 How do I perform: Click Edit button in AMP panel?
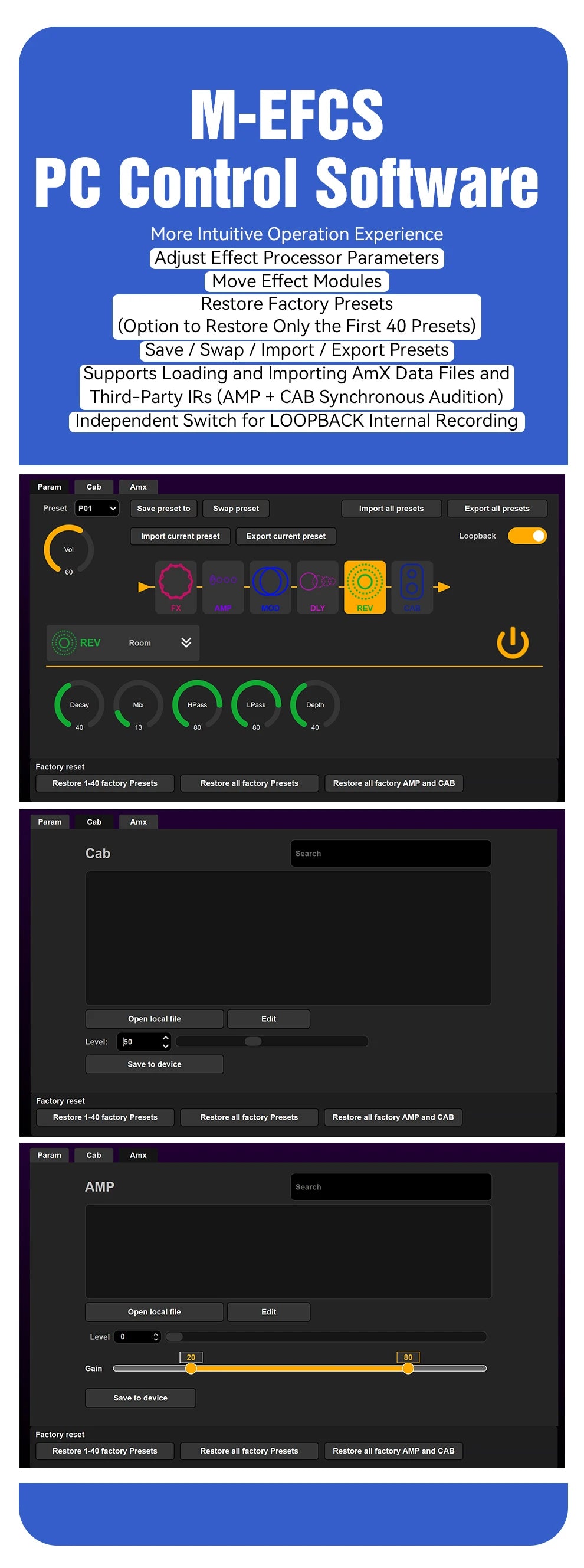pos(268,1312)
